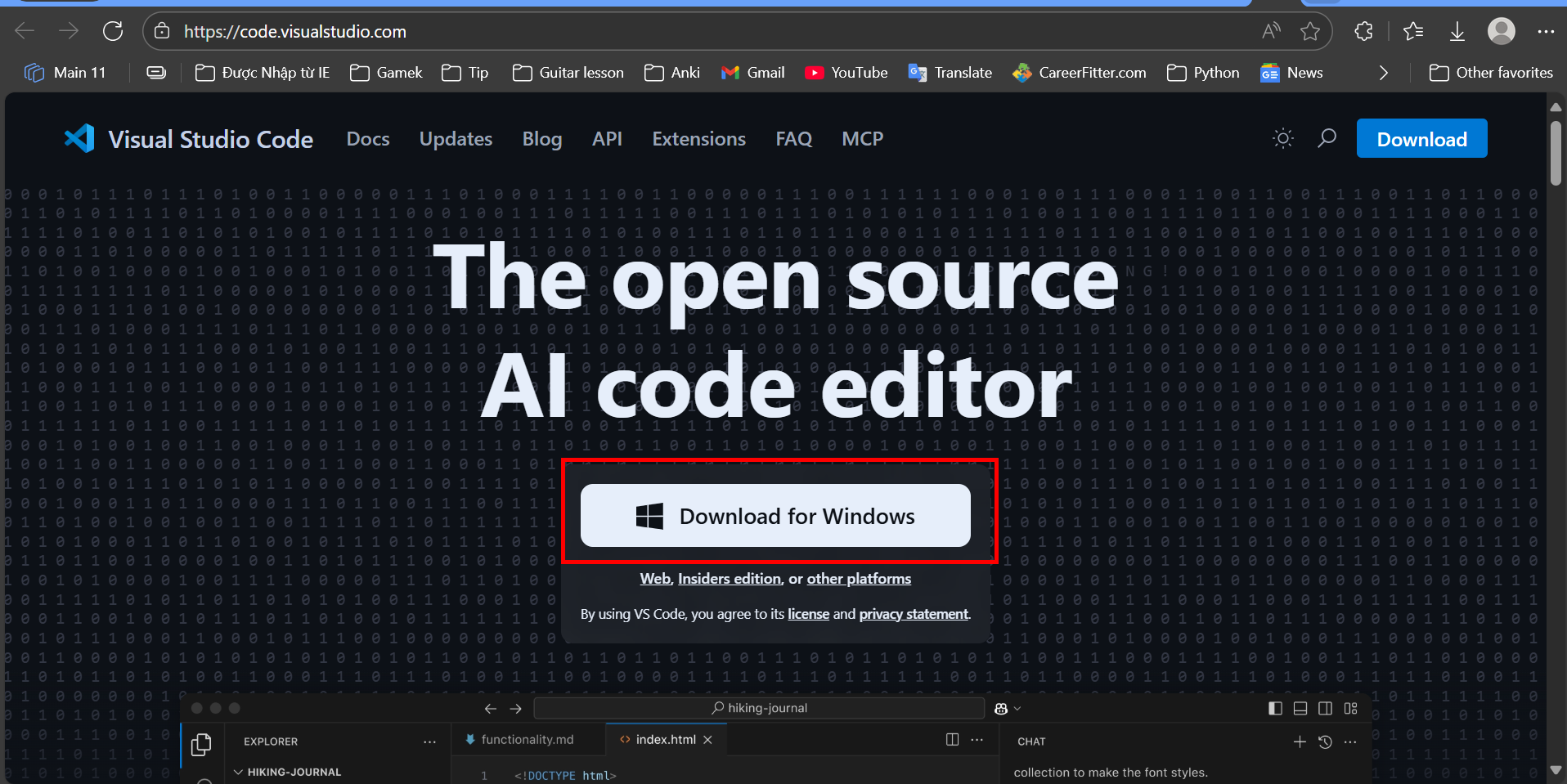Expand the favorites bar overflow chevron
This screenshot has width=1567, height=784.
pyautogui.click(x=1384, y=72)
